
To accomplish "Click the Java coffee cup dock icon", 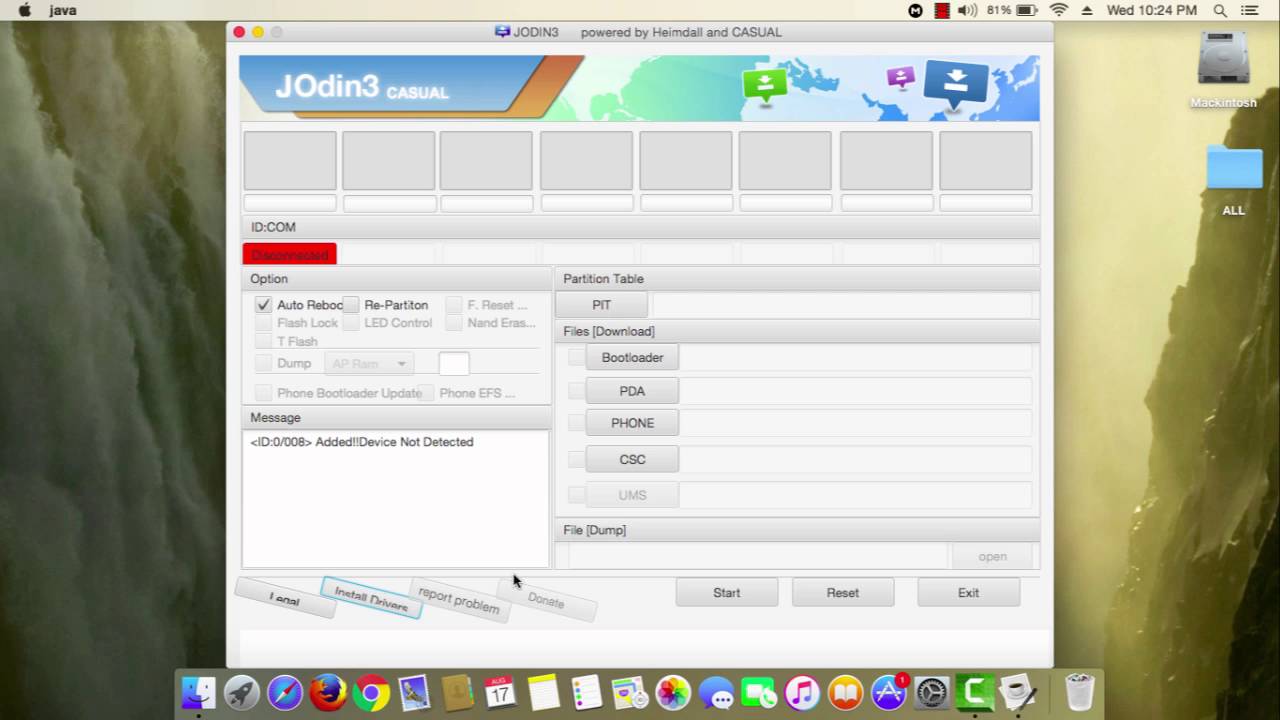I will pyautogui.click(x=1018, y=692).
